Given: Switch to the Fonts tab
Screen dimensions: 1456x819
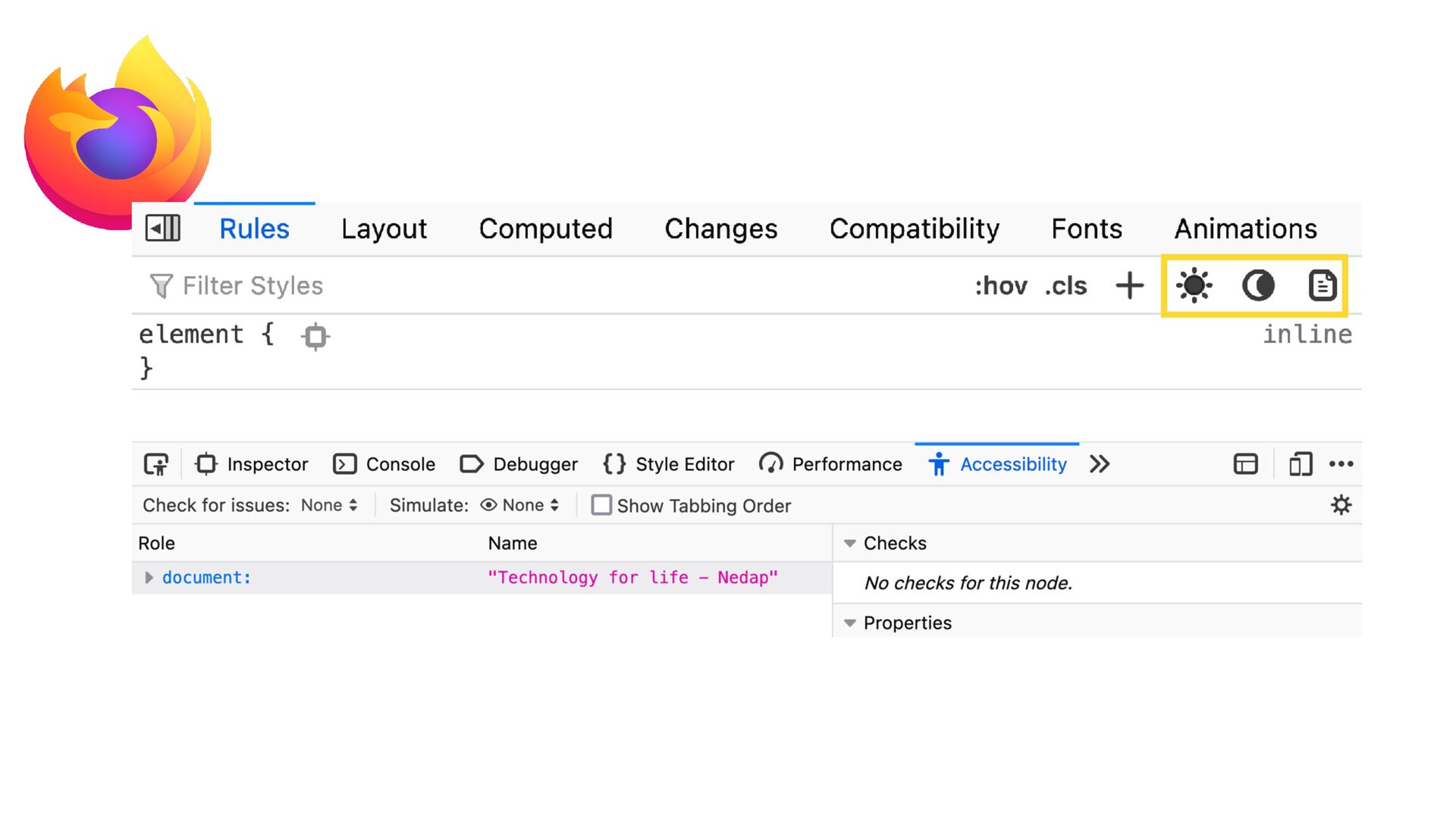Looking at the screenshot, I should (1087, 229).
